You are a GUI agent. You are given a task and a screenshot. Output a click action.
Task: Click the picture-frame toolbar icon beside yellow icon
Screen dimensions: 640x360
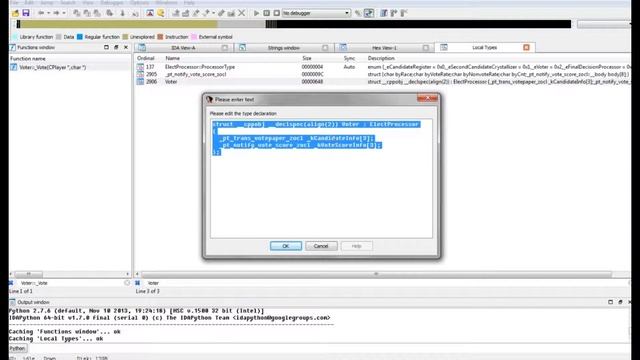[x=150, y=13]
